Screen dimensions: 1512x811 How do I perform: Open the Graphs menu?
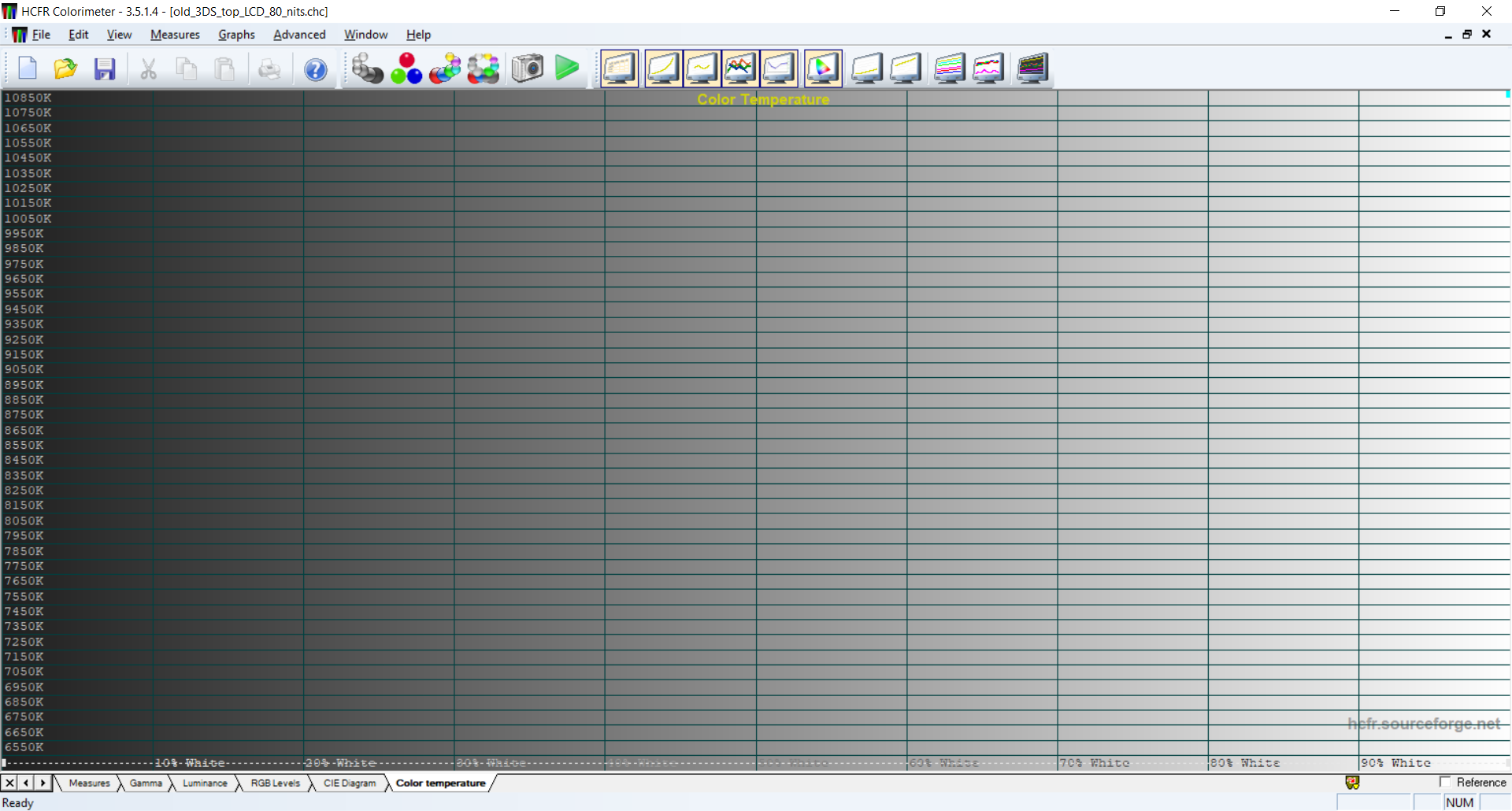pyautogui.click(x=236, y=35)
